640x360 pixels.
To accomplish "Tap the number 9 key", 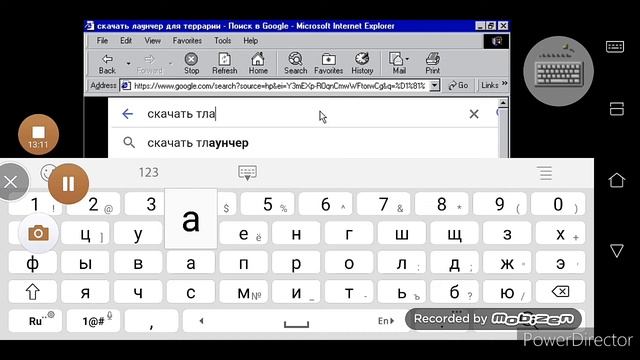I will coord(500,204).
